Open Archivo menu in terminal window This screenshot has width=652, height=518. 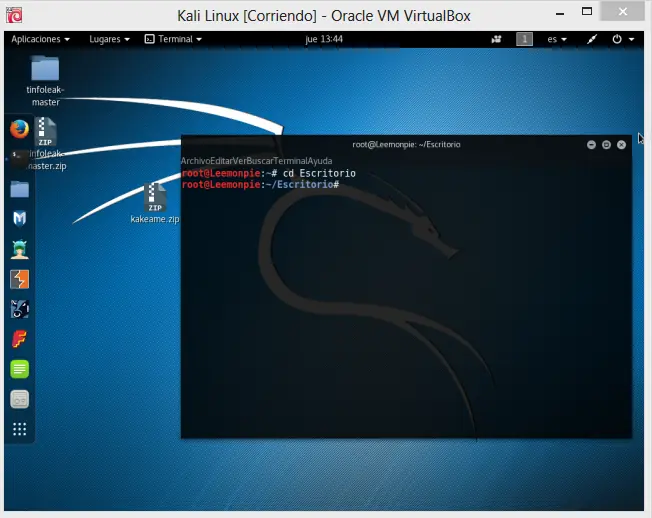click(x=195, y=161)
